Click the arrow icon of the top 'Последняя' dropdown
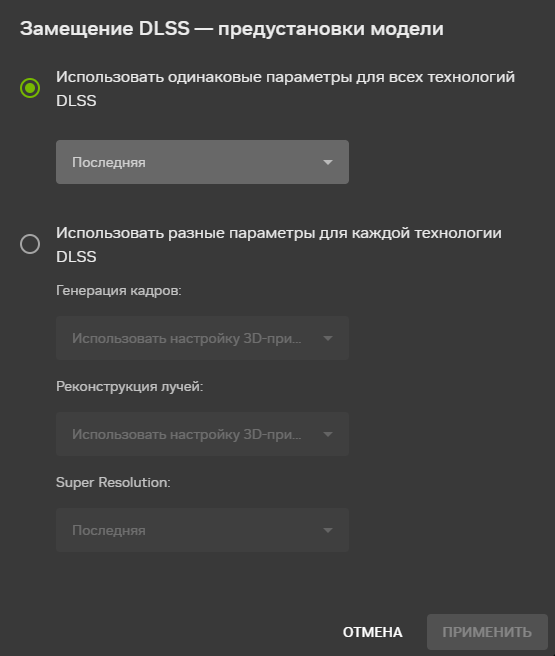The width and height of the screenshot is (555, 656). pos(328,162)
